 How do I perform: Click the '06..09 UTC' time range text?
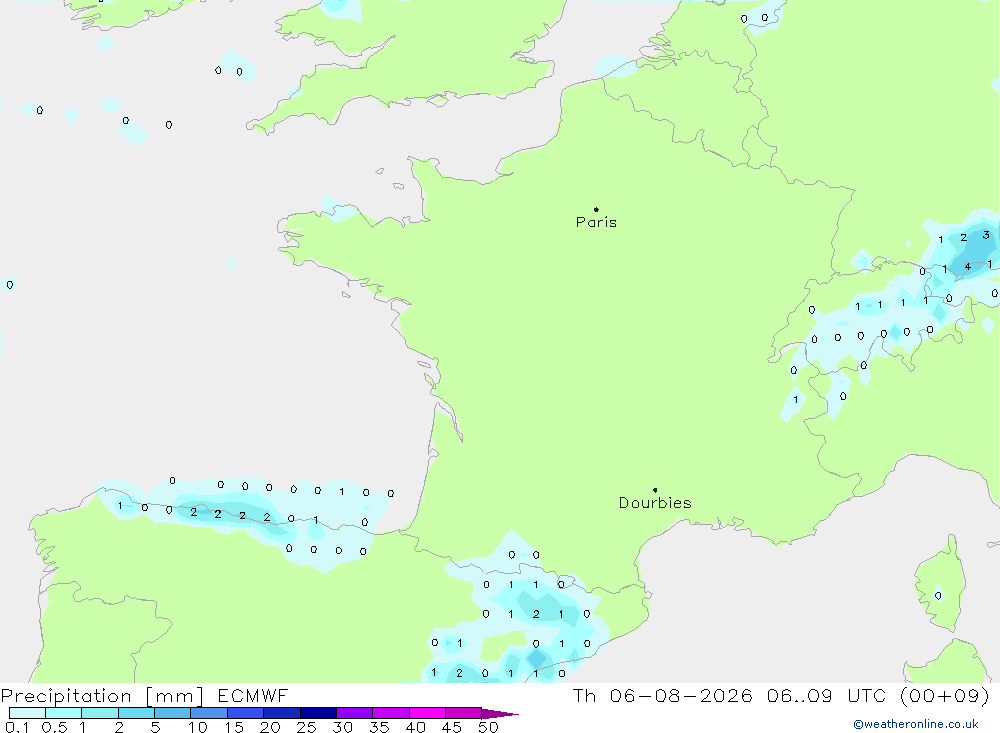(x=828, y=695)
